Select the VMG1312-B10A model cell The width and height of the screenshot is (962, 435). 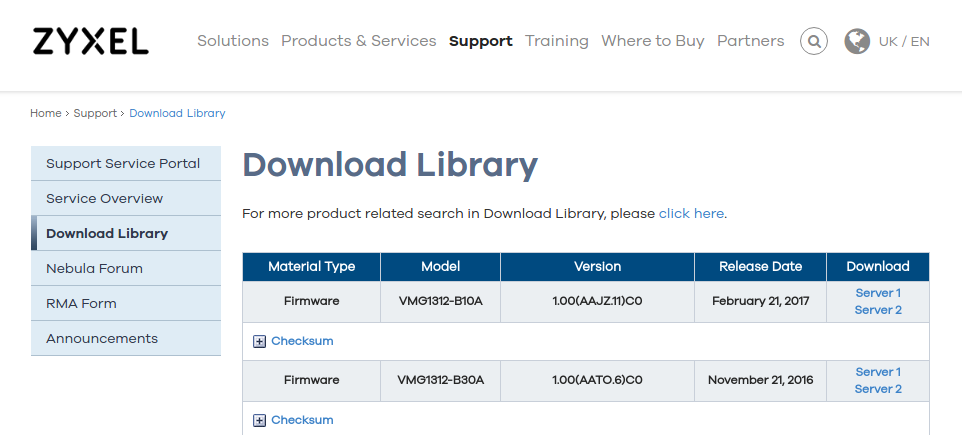click(x=441, y=302)
